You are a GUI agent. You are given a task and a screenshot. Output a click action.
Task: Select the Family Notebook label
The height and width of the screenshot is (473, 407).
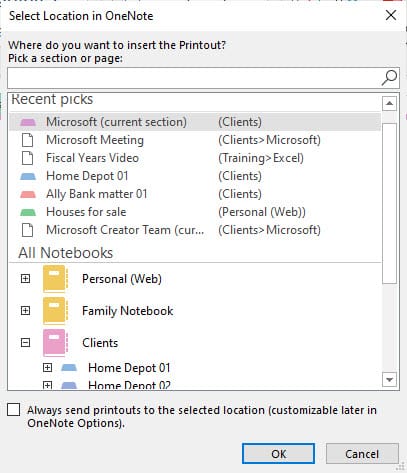coord(128,311)
